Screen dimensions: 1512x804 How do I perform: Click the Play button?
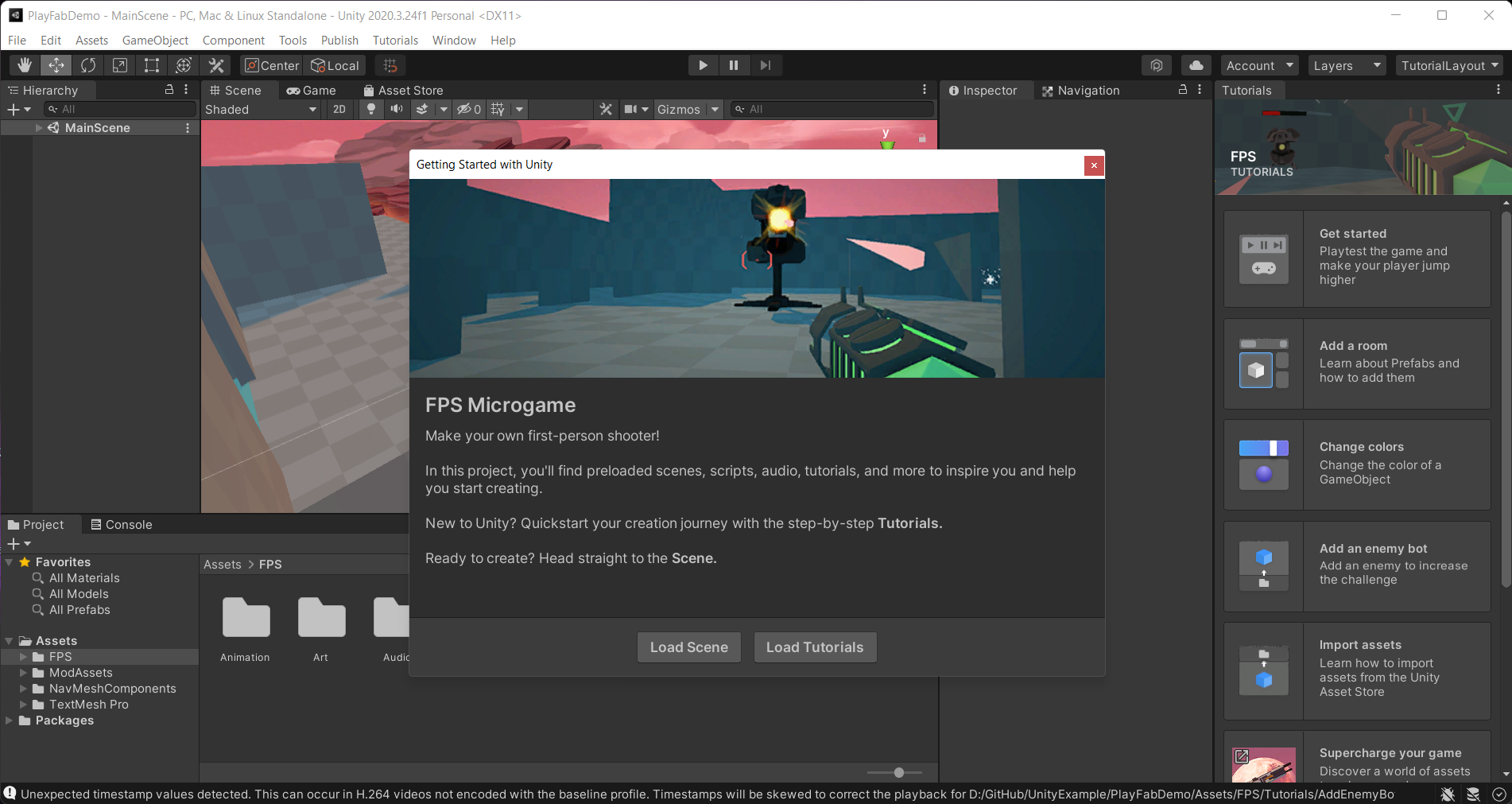(x=703, y=65)
